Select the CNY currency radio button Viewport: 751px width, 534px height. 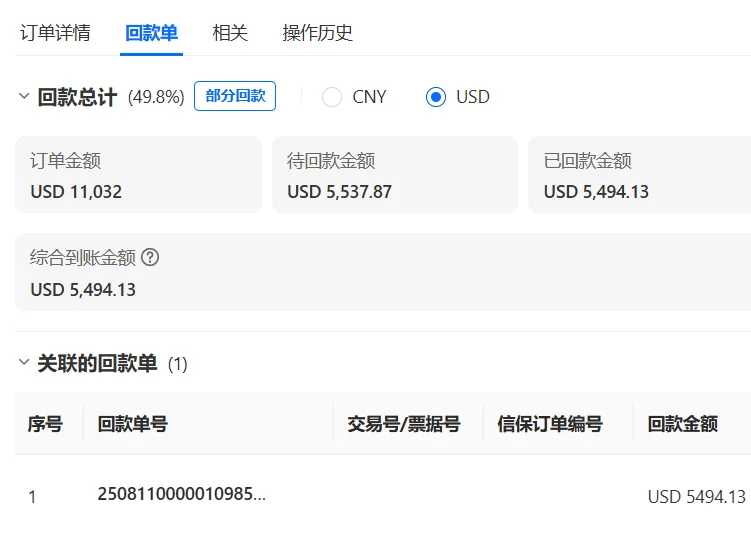pos(332,97)
